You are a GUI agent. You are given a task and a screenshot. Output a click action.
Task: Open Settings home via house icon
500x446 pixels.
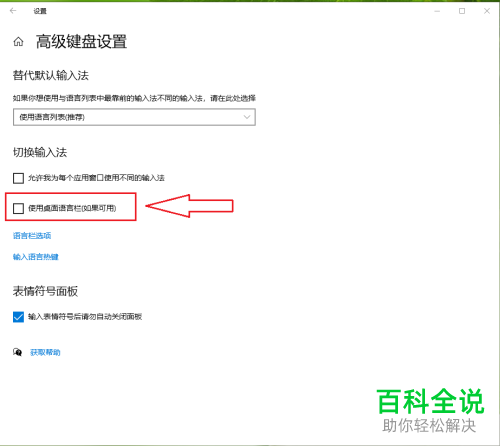pyautogui.click(x=18, y=42)
